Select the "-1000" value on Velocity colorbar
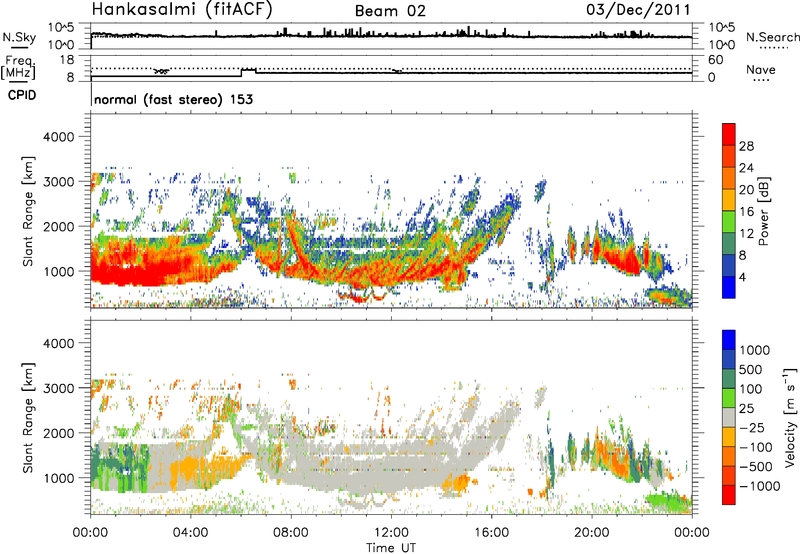Image resolution: width=800 pixels, height=554 pixels. point(759,486)
